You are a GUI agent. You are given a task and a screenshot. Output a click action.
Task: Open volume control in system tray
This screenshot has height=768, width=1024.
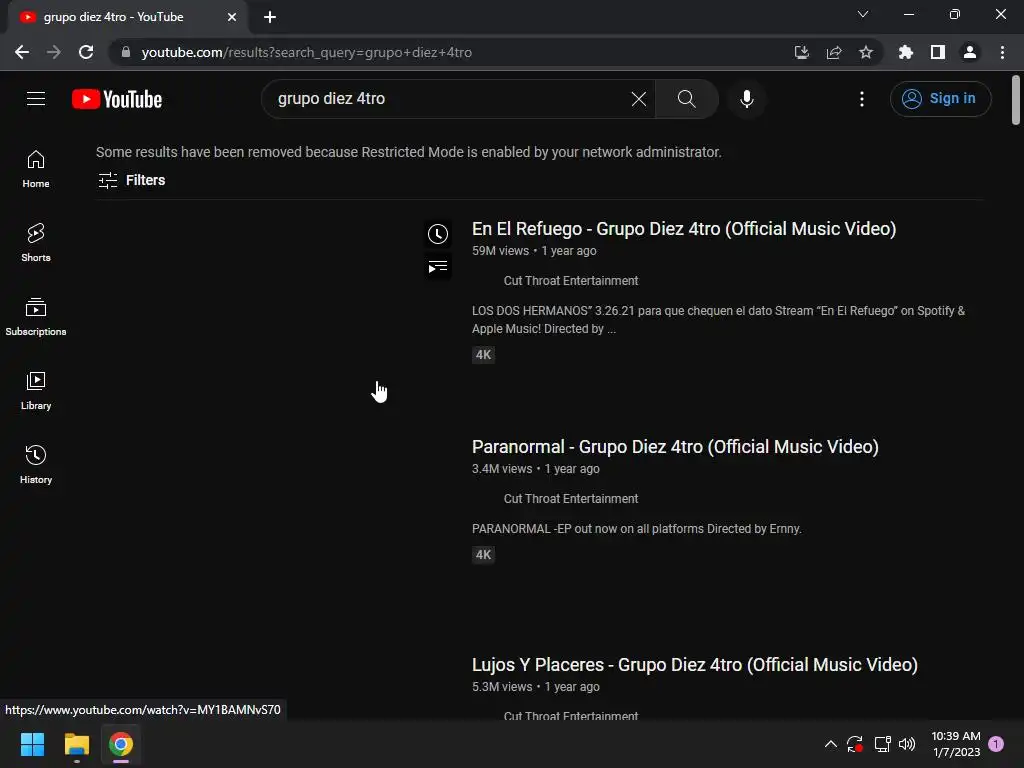(907, 744)
